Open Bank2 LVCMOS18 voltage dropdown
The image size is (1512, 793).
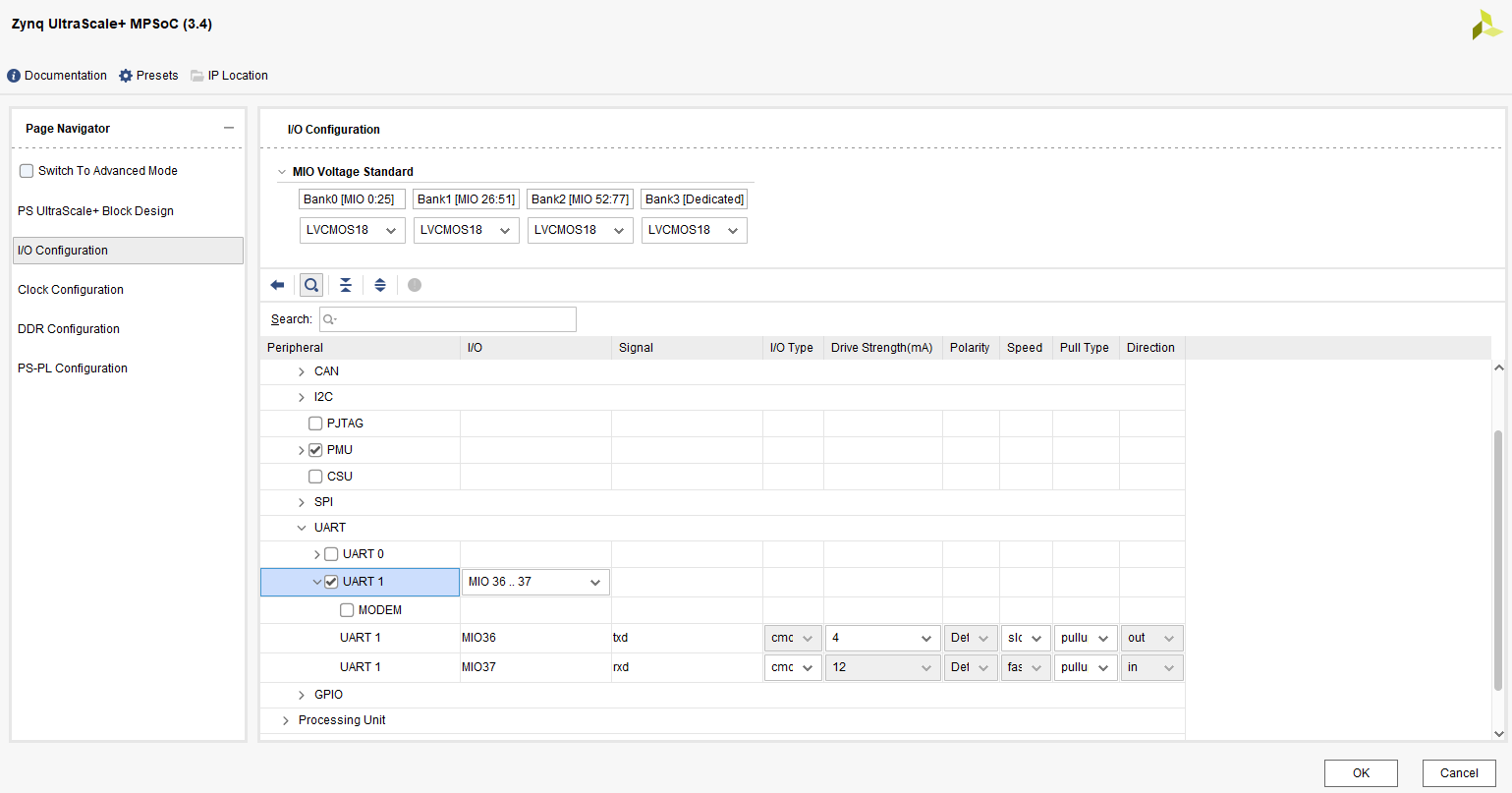point(581,230)
